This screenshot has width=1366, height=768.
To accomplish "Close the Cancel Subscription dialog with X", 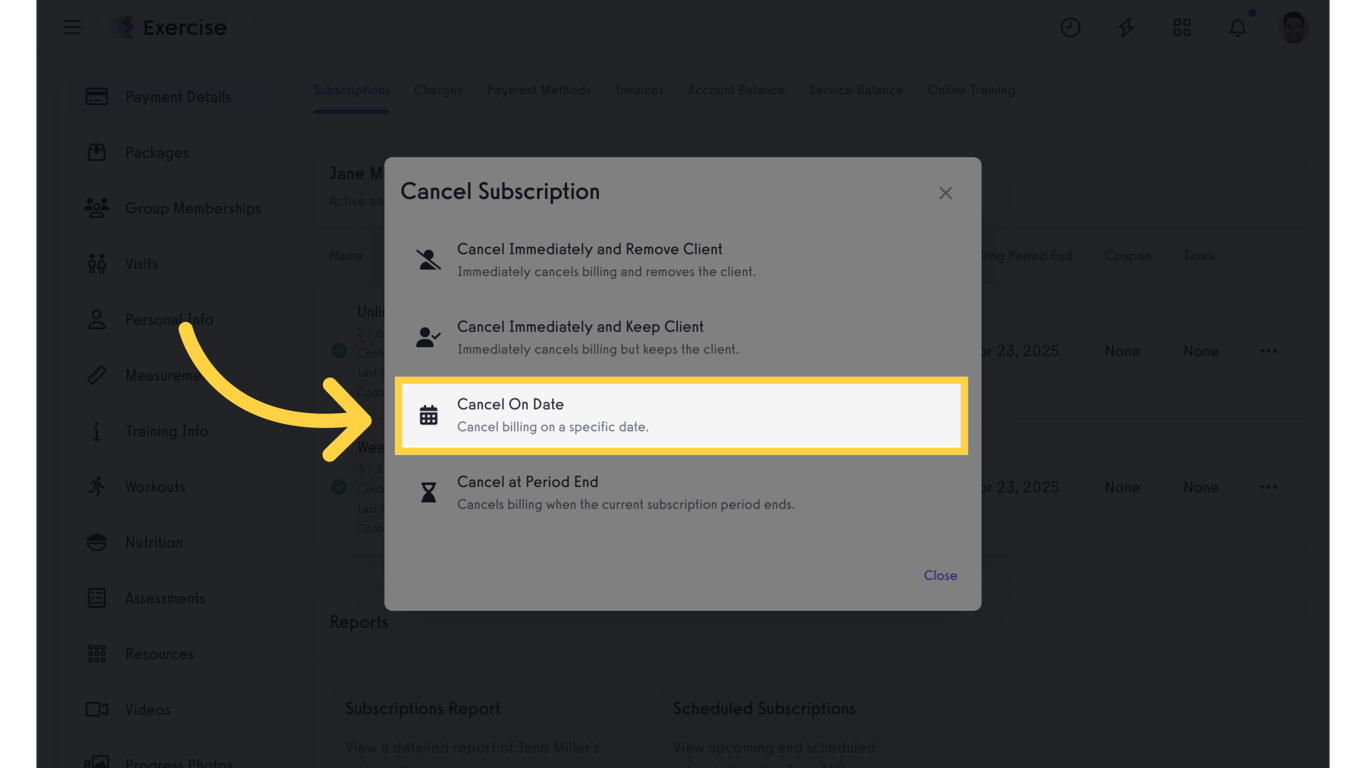I will point(945,193).
